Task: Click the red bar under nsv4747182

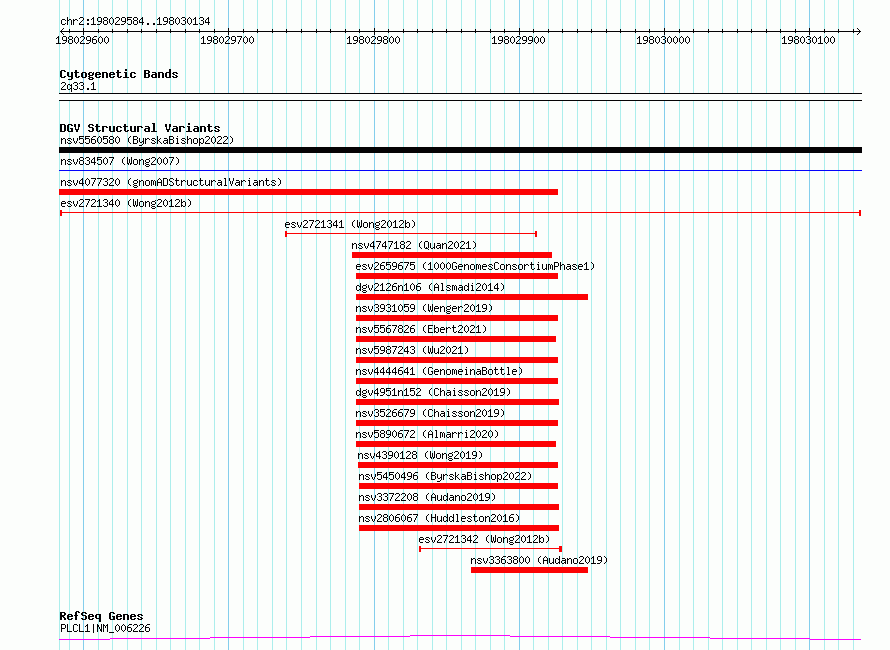Action: pyautogui.click(x=451, y=255)
